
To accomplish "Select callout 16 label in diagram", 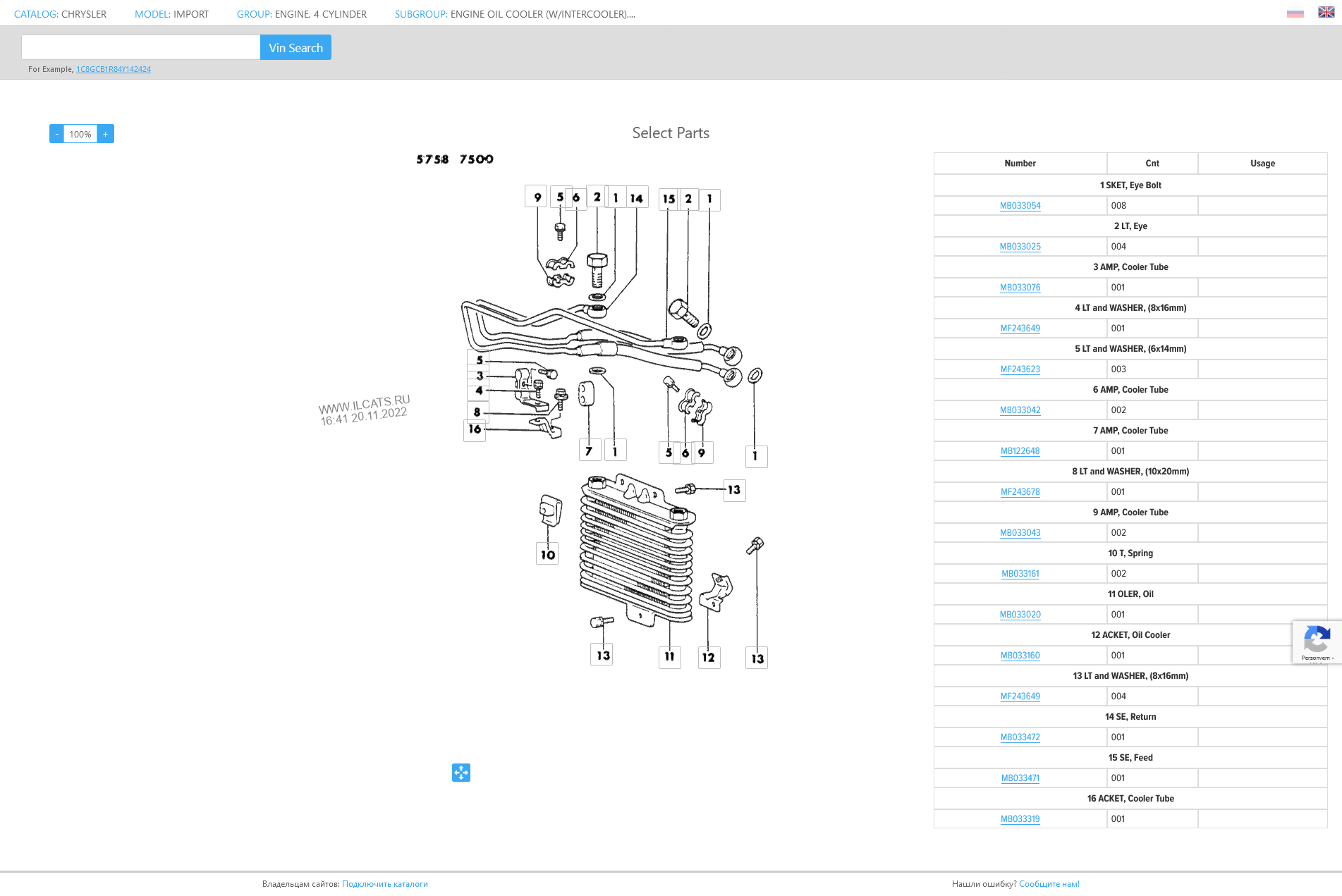I will point(475,429).
